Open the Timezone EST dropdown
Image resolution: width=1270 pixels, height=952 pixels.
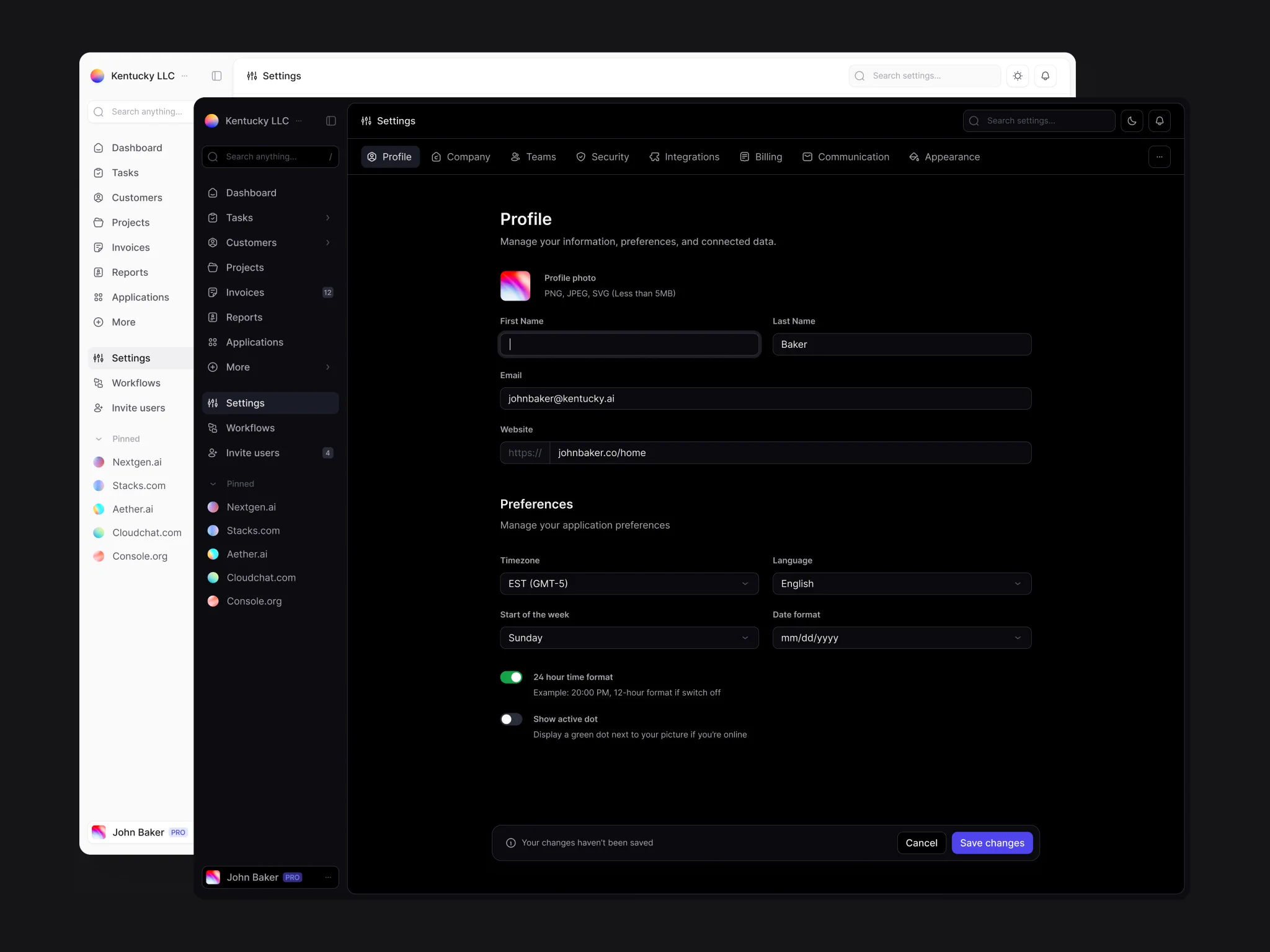point(629,584)
